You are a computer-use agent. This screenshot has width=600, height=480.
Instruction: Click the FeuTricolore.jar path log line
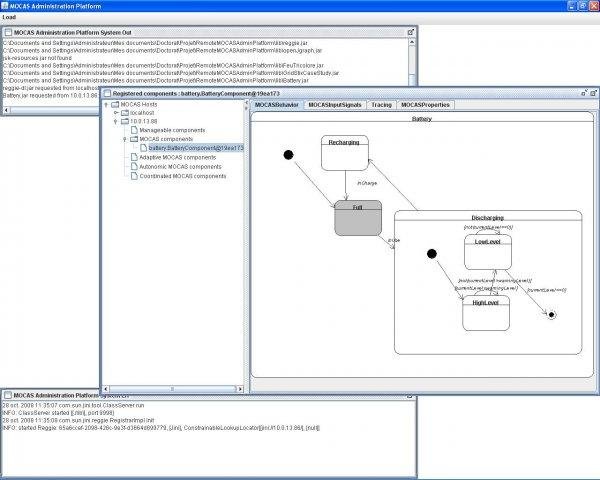coord(163,65)
